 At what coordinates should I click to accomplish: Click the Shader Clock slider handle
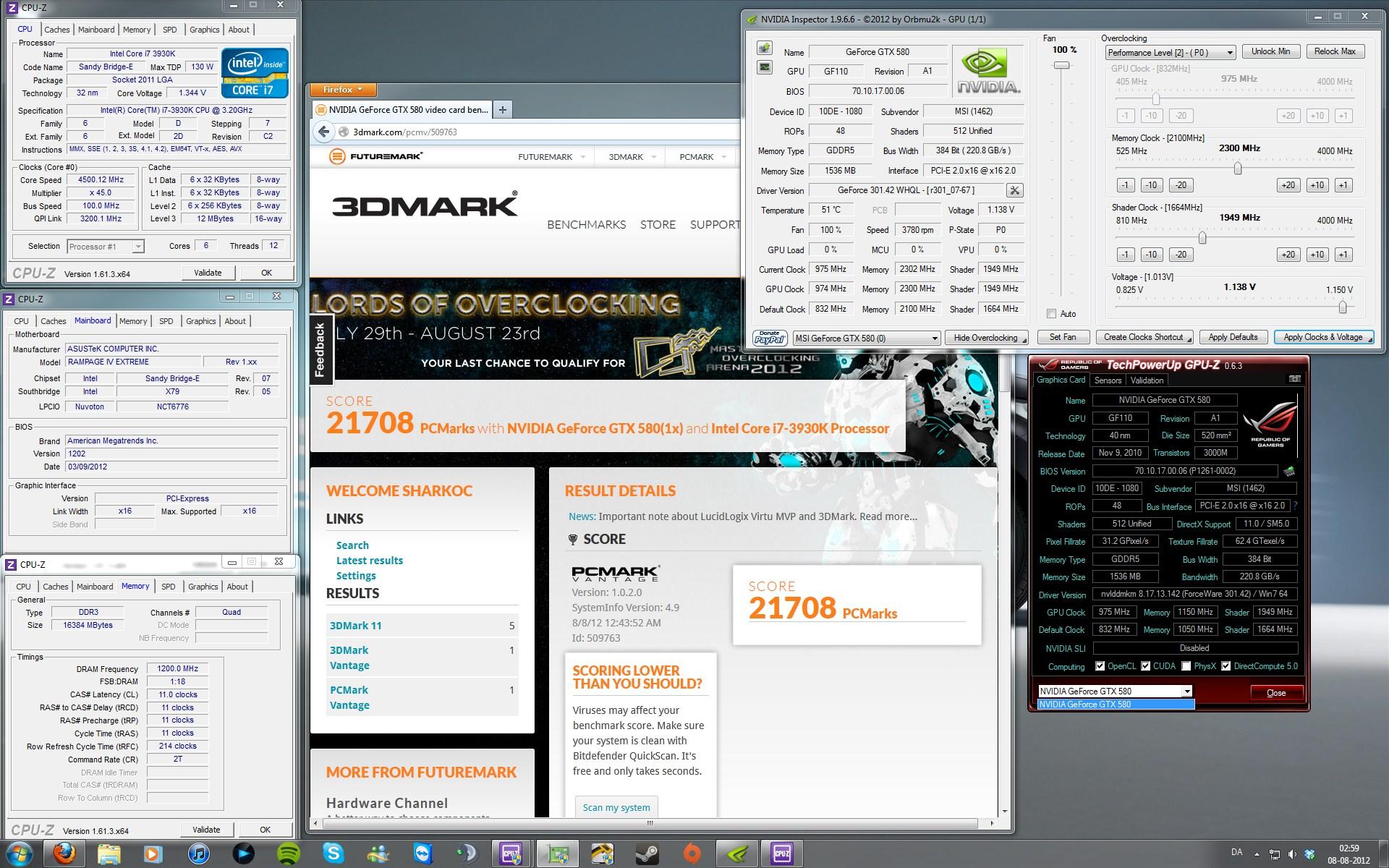click(x=1202, y=238)
